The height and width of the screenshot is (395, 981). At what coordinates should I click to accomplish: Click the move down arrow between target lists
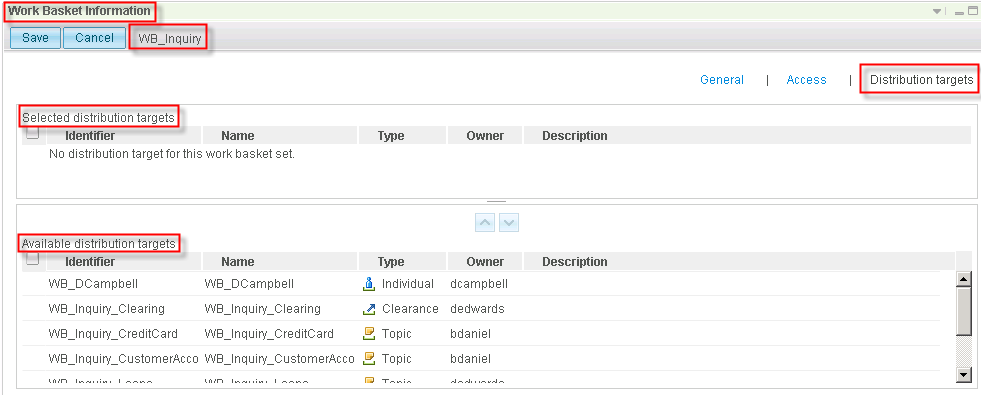pos(509,222)
